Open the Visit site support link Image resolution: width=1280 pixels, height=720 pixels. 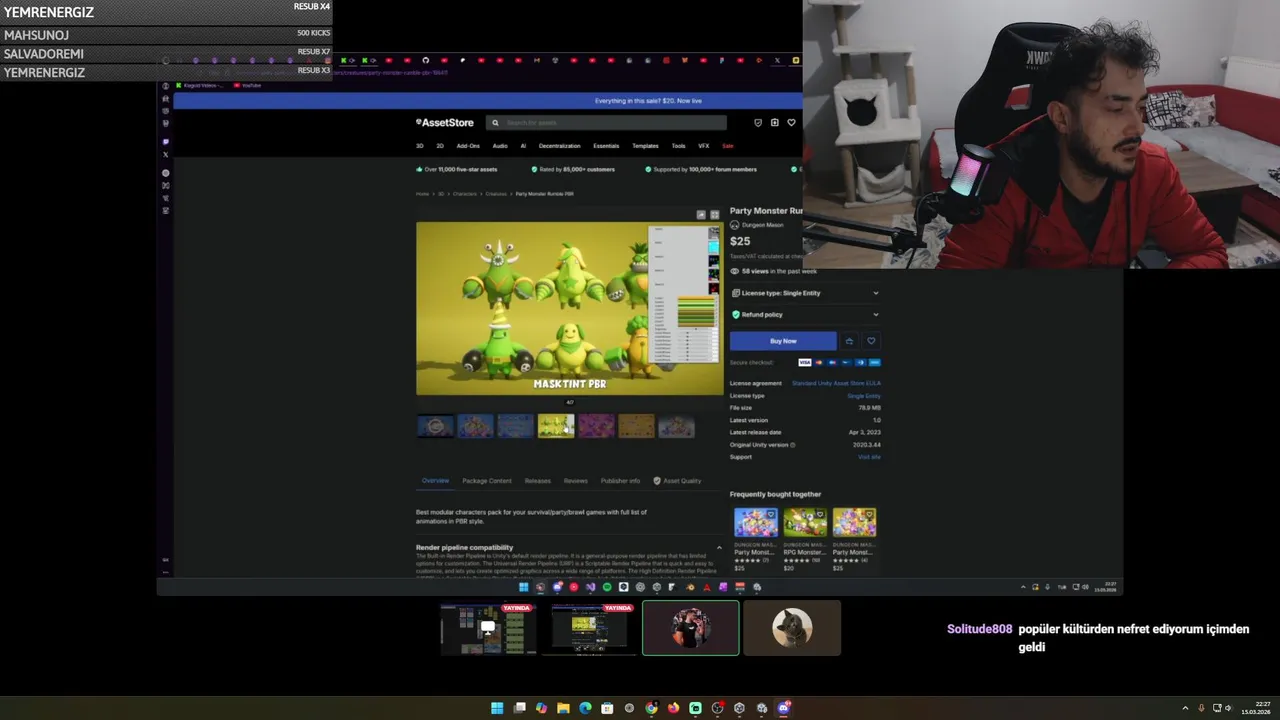tap(869, 457)
